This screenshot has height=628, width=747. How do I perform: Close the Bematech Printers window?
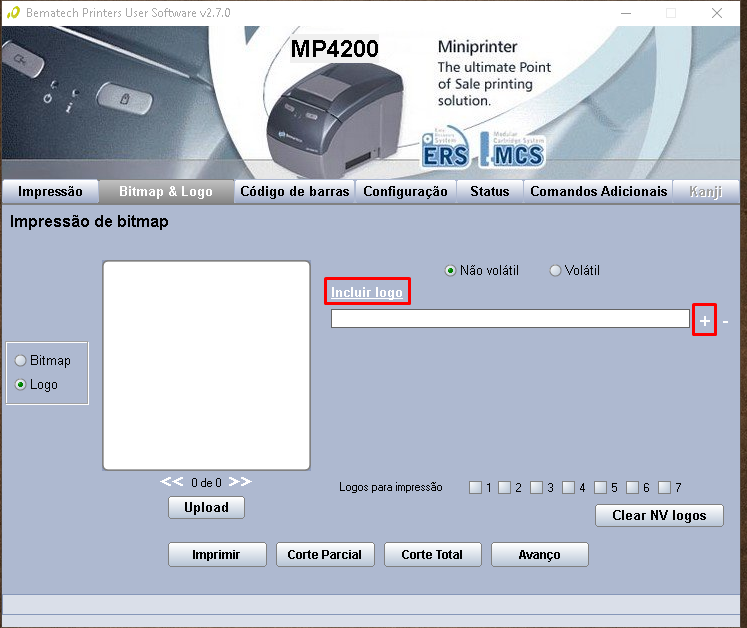[x=717, y=13]
